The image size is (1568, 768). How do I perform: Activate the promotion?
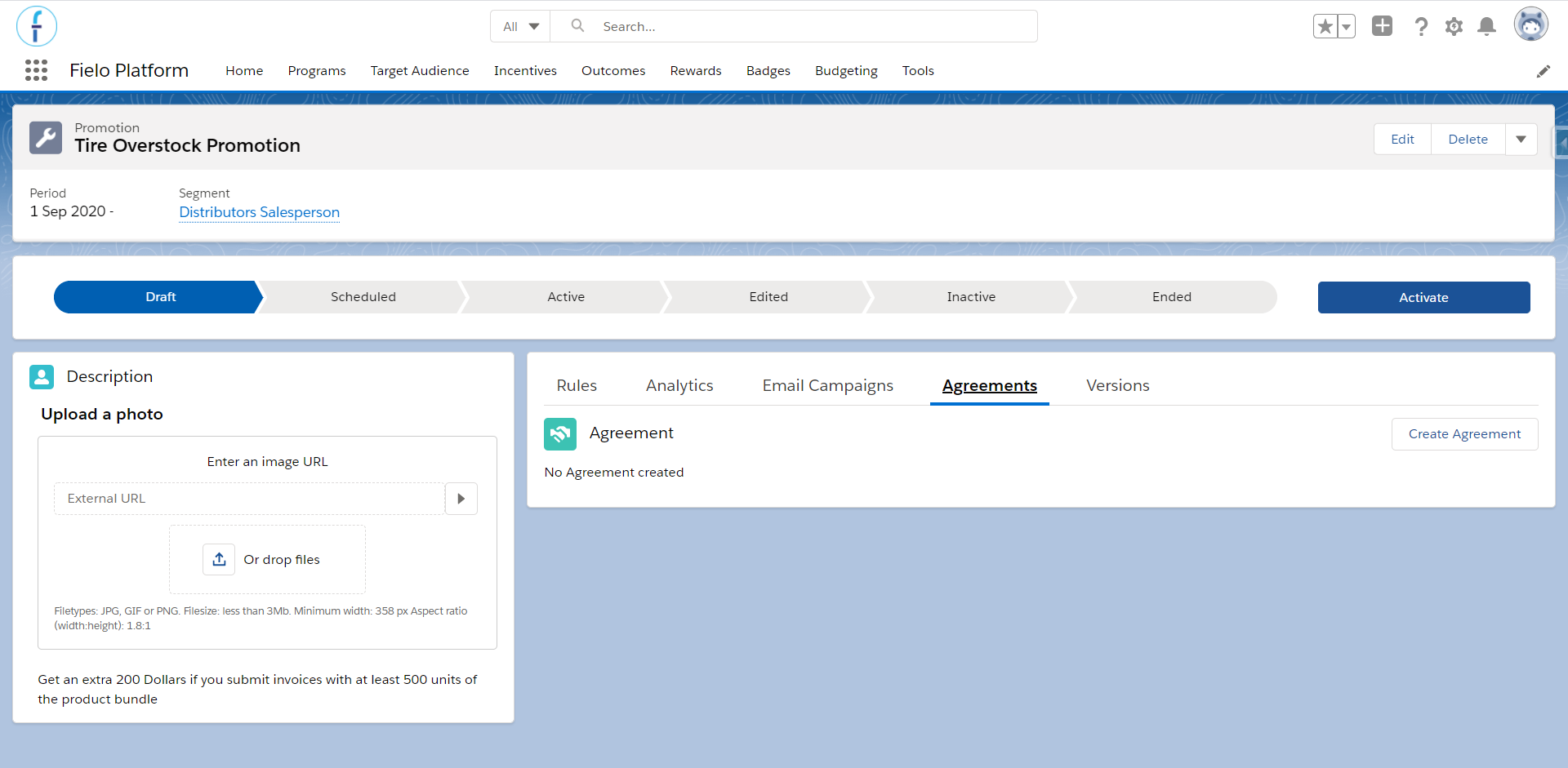(x=1423, y=298)
